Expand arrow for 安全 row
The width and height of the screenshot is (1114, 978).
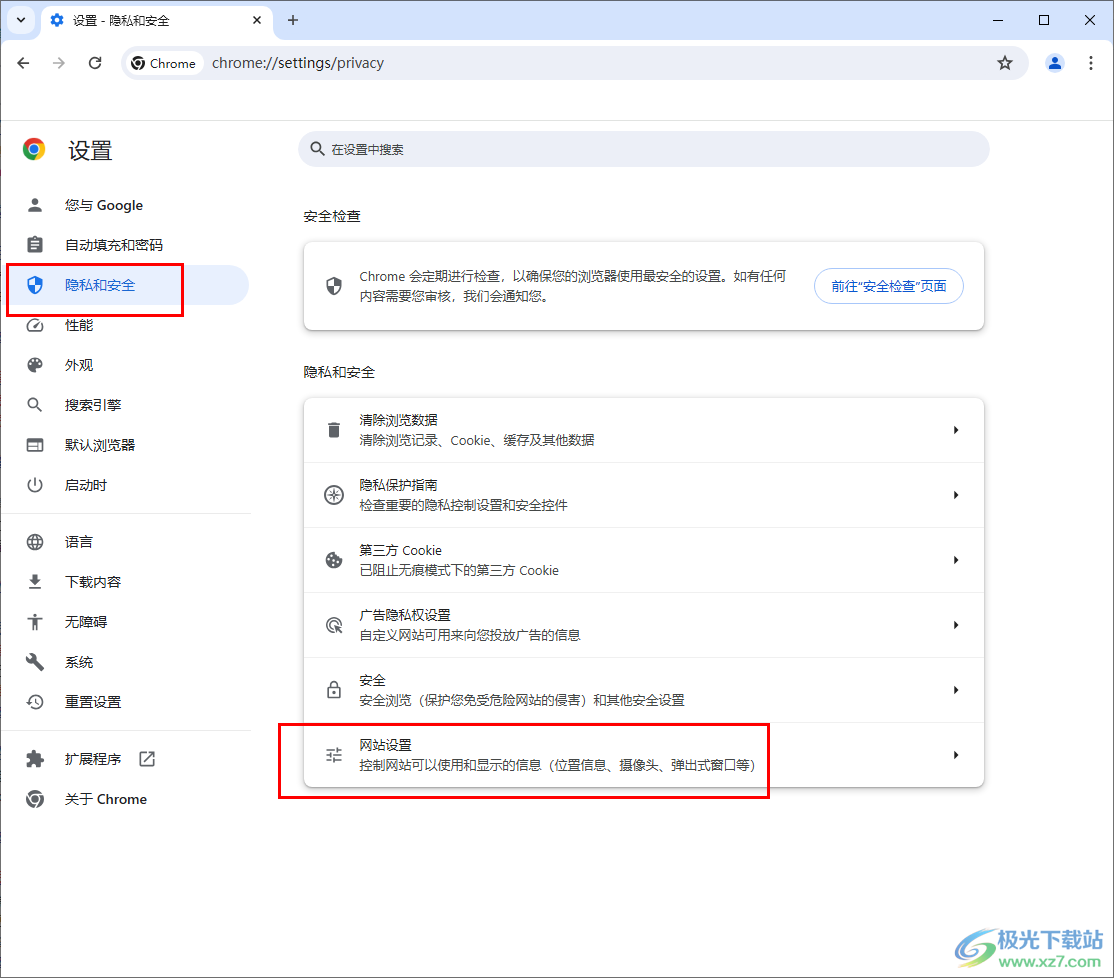(956, 690)
